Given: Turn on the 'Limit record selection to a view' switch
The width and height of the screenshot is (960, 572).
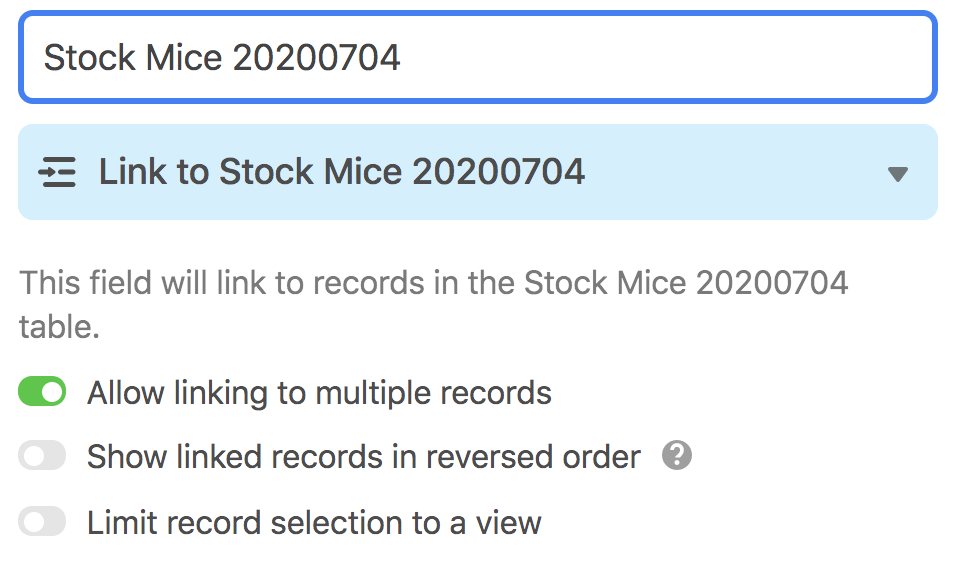Looking at the screenshot, I should click(42, 522).
